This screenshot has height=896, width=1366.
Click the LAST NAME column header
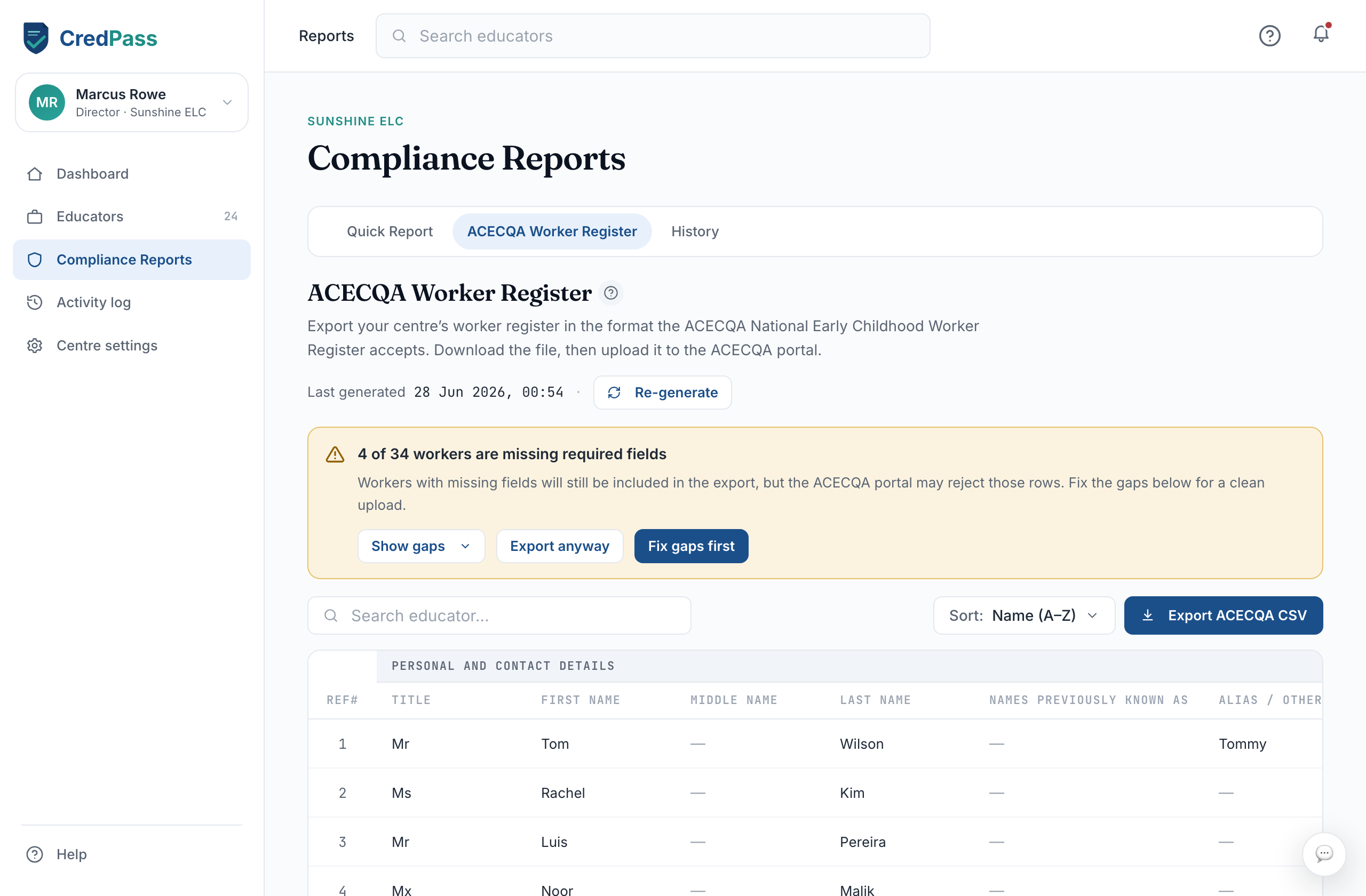click(875, 700)
